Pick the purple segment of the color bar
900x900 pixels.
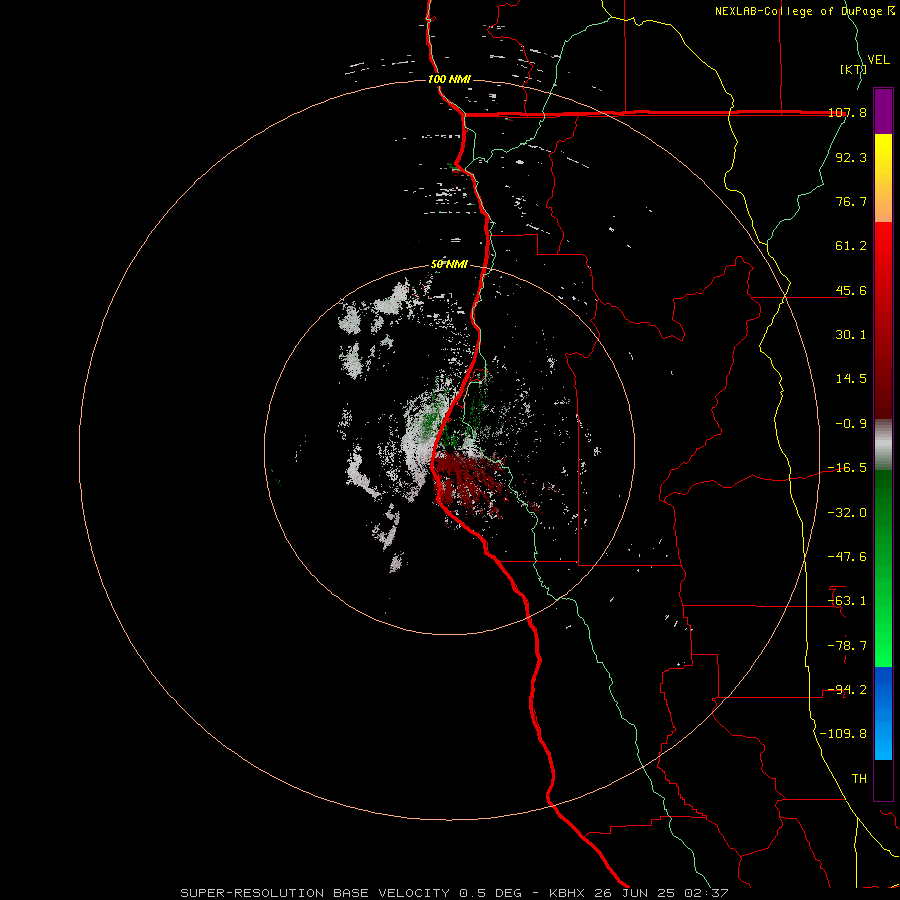[883, 111]
